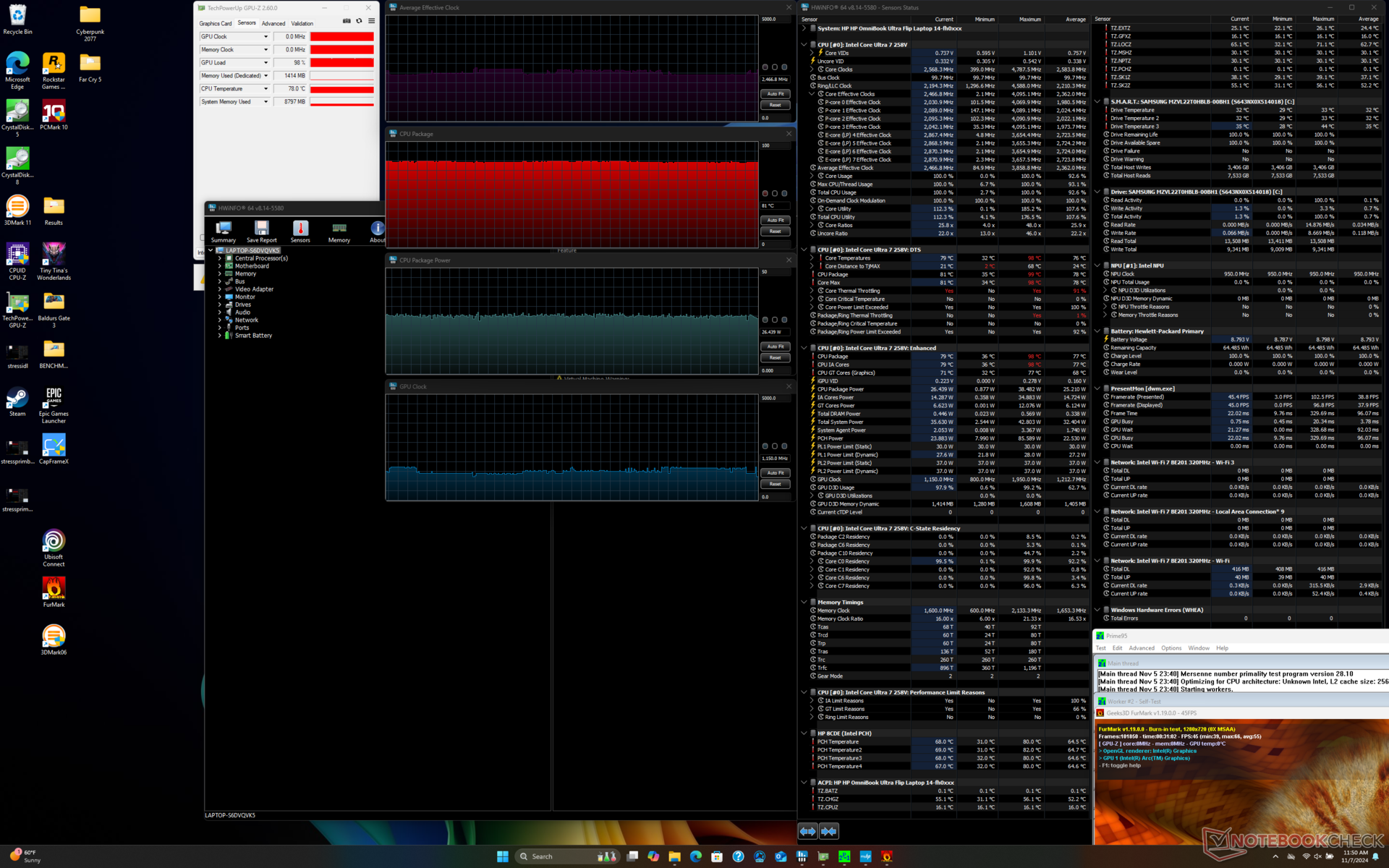Click the GPU-Z refresh icon
Image resolution: width=1389 pixels, height=868 pixels.
pos(359,21)
